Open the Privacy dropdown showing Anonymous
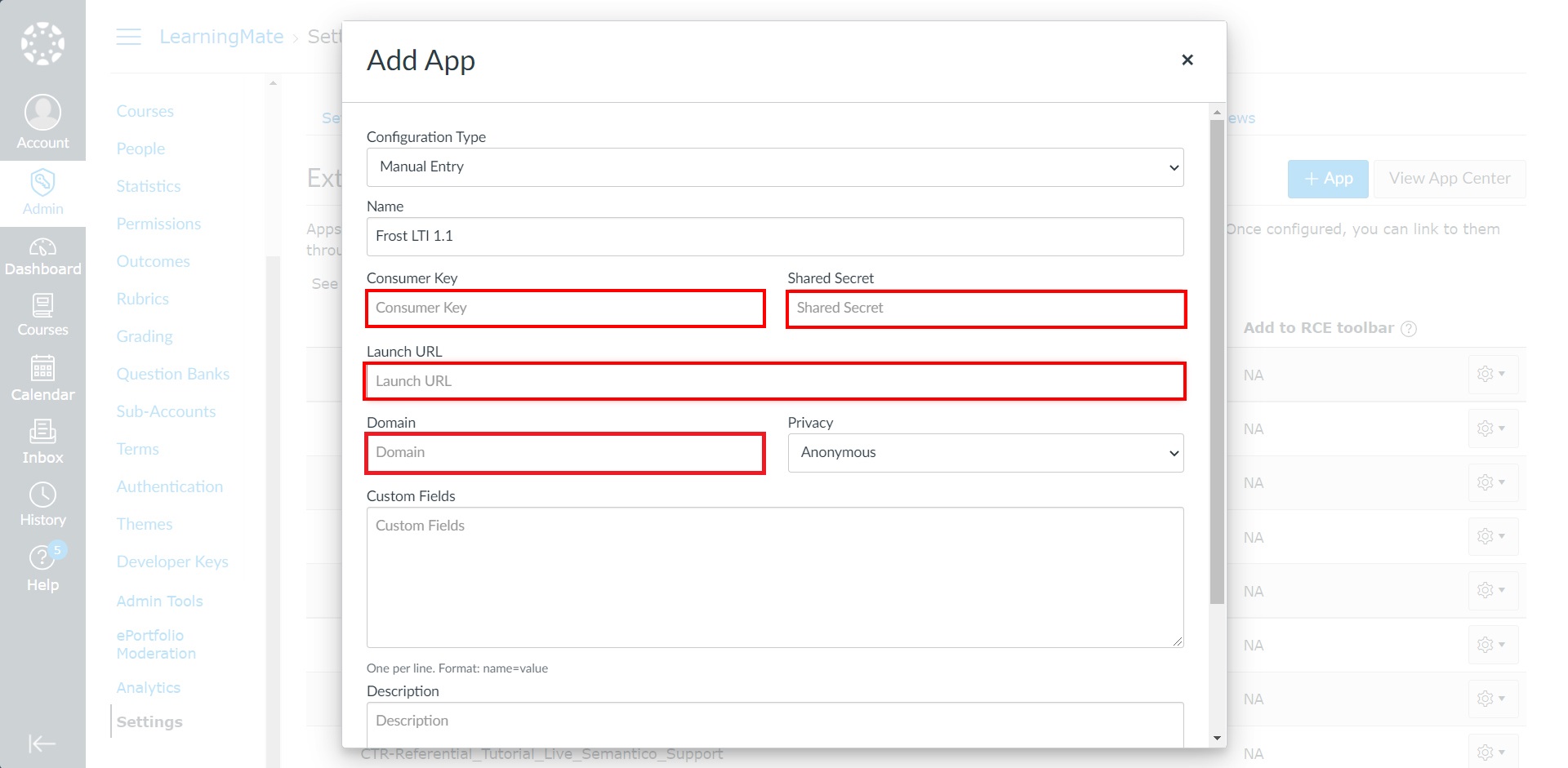The width and height of the screenshot is (1568, 768). click(x=986, y=453)
